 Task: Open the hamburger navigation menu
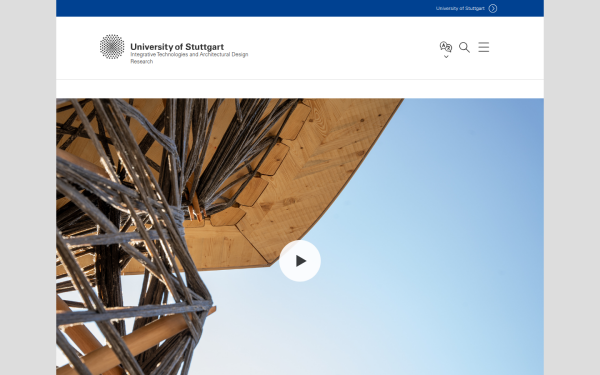tap(484, 47)
